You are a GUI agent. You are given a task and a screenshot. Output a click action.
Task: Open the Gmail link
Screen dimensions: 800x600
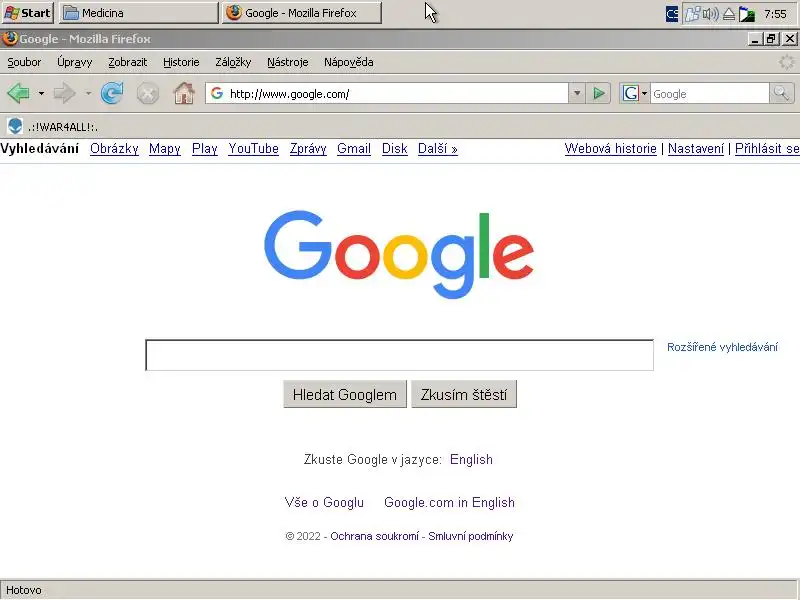click(x=354, y=148)
